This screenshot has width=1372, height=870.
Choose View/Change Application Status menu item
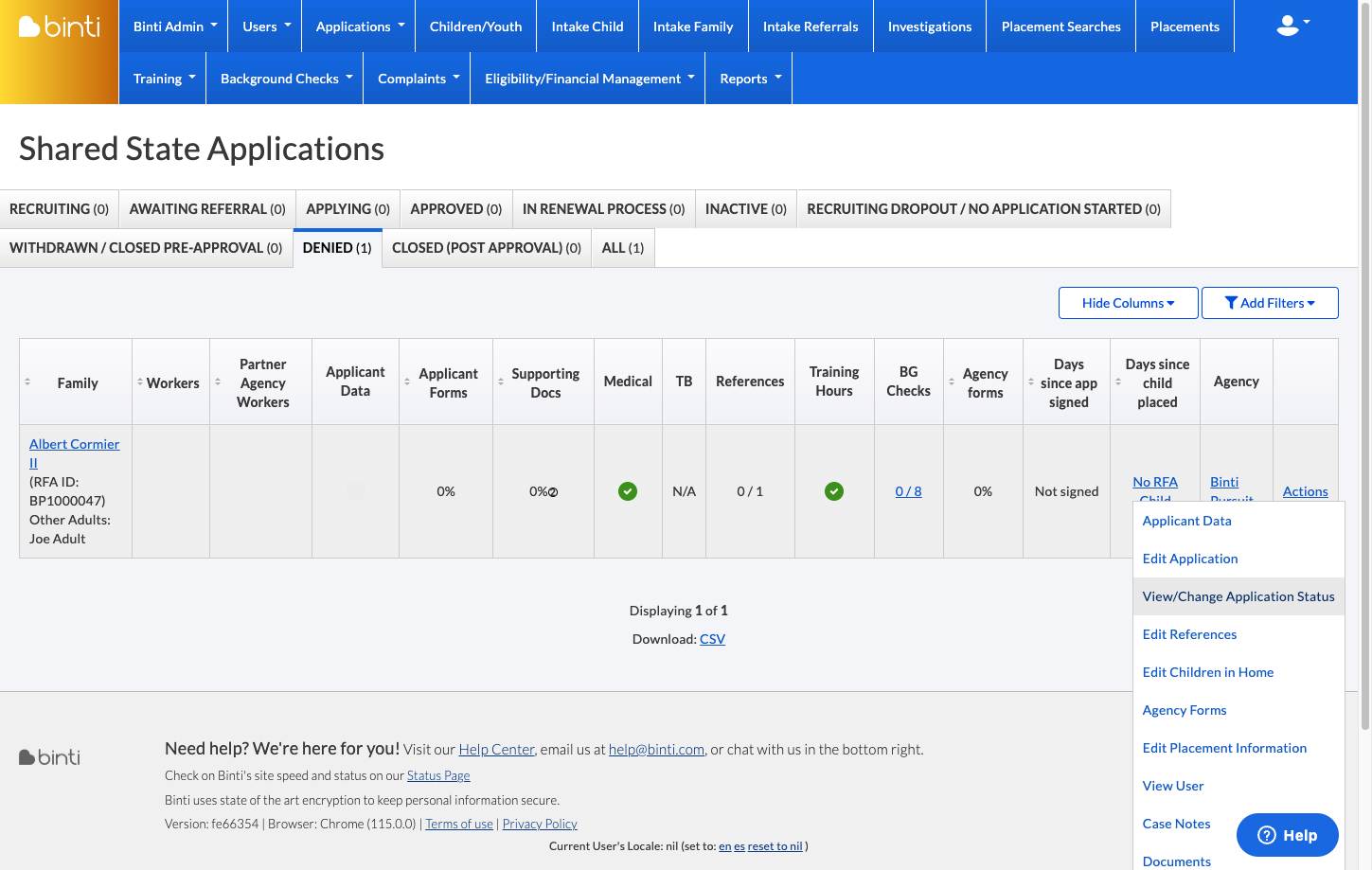[1238, 596]
